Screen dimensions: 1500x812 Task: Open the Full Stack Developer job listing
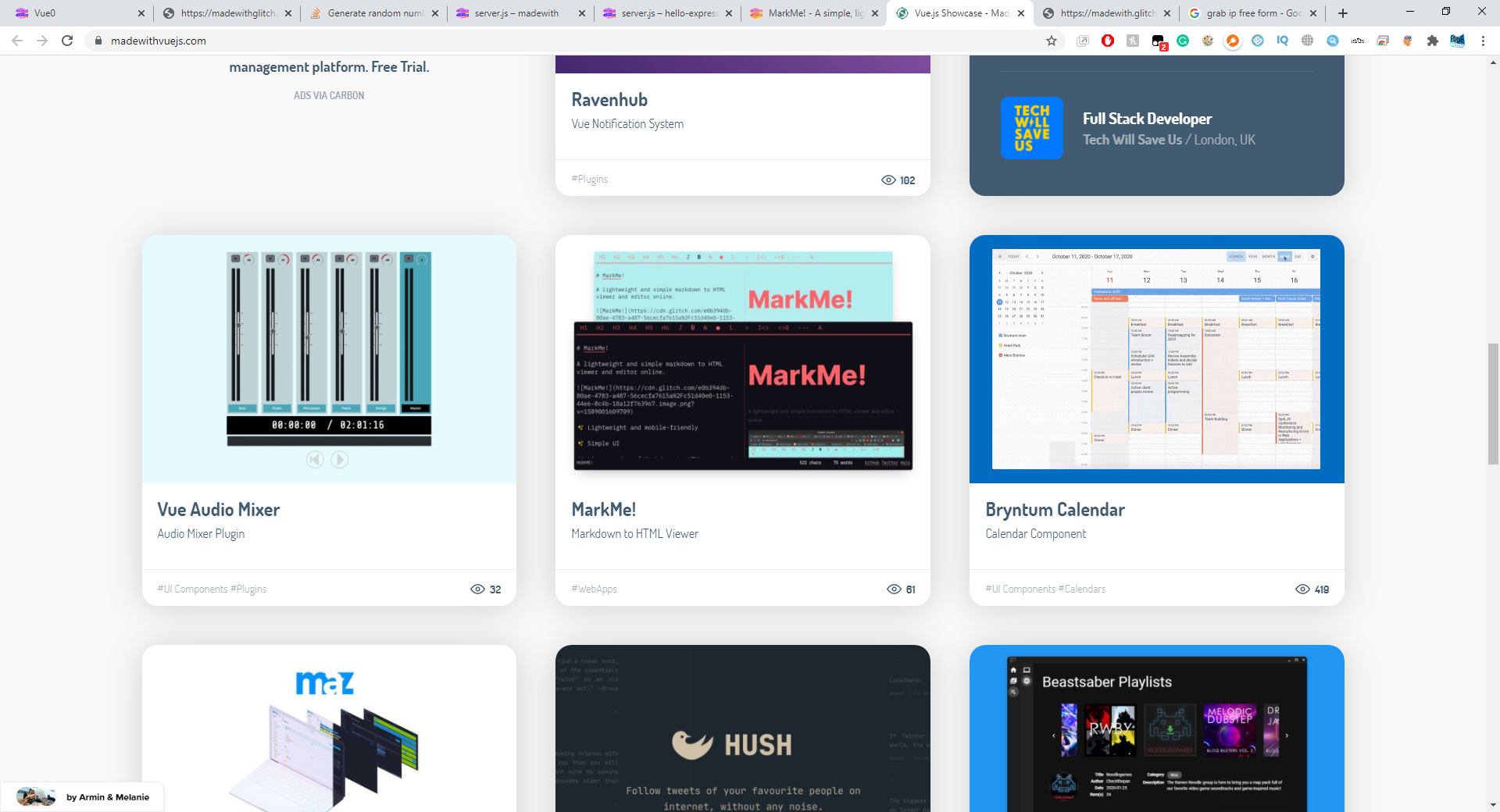(x=1147, y=119)
